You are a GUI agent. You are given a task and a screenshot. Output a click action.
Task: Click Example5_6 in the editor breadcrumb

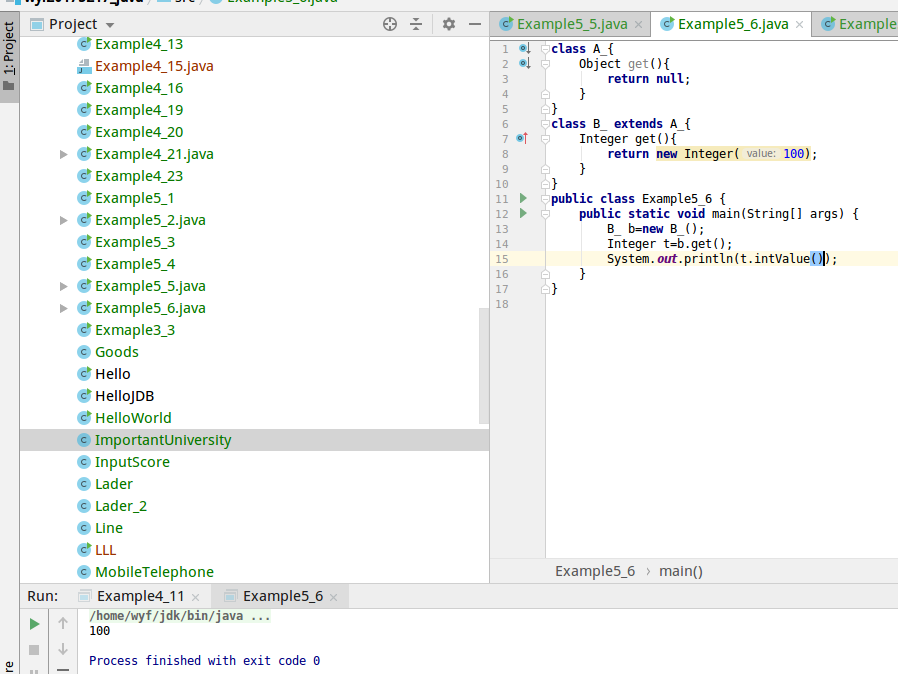(x=594, y=571)
